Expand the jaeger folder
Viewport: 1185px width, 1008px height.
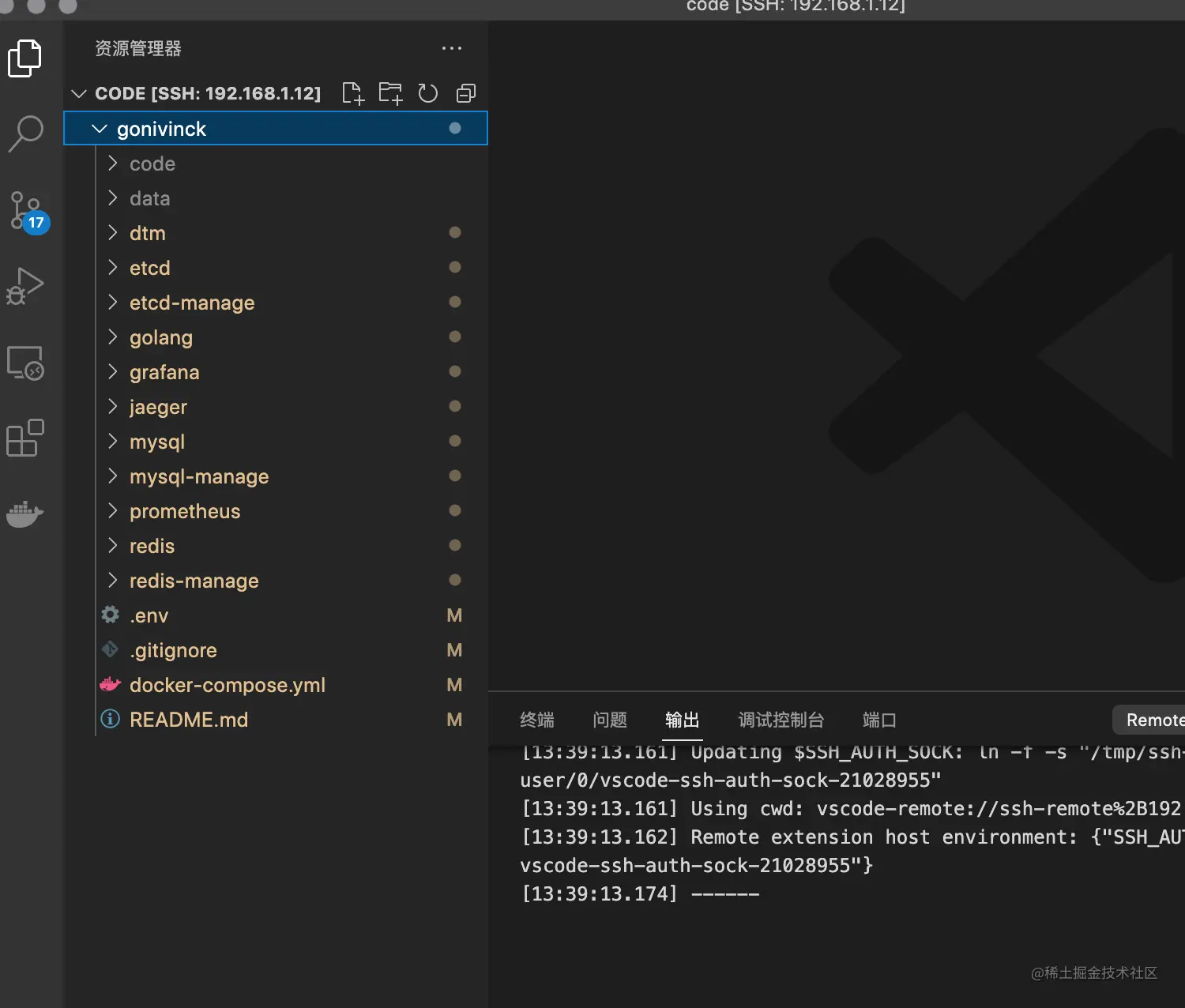[112, 407]
